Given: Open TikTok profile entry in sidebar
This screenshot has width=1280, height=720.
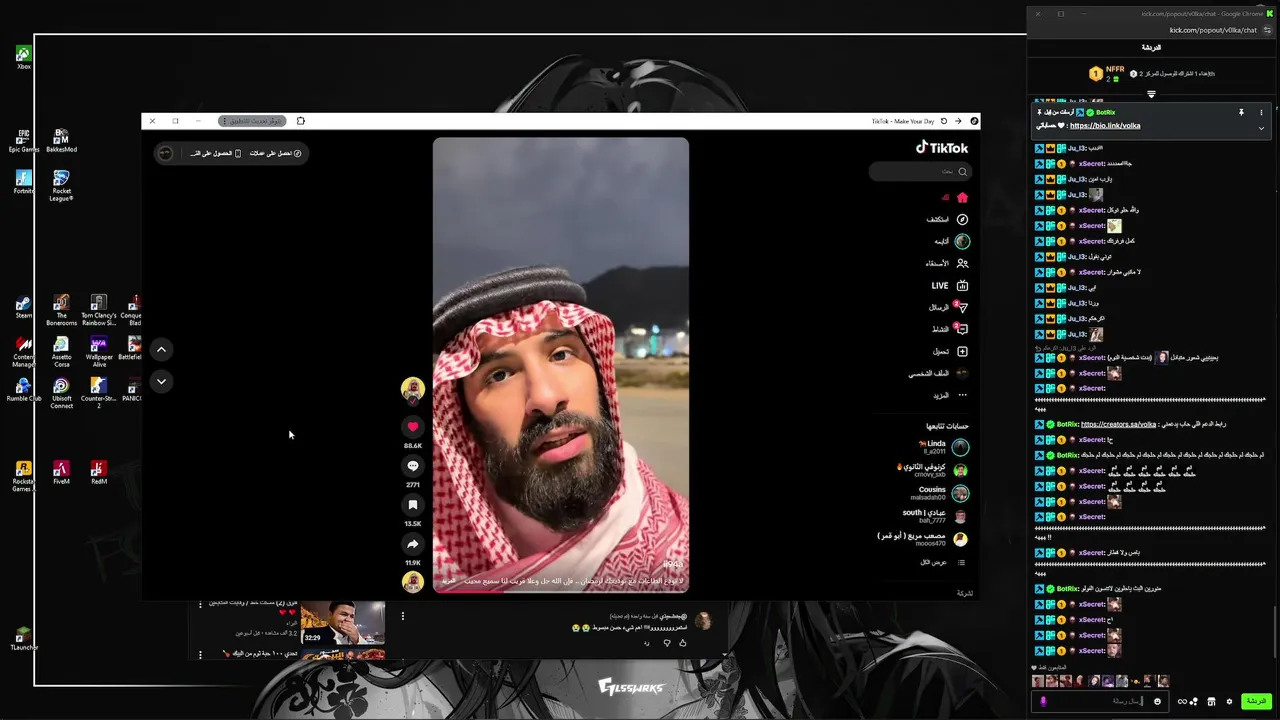Looking at the screenshot, I should click(938, 373).
